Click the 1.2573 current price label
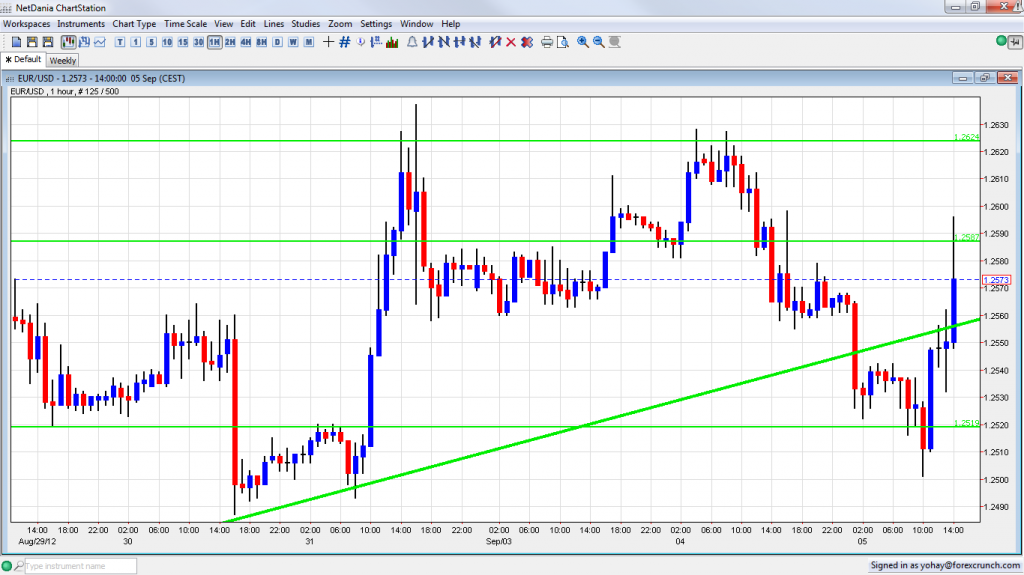This screenshot has height=575, width=1024. tap(997, 280)
